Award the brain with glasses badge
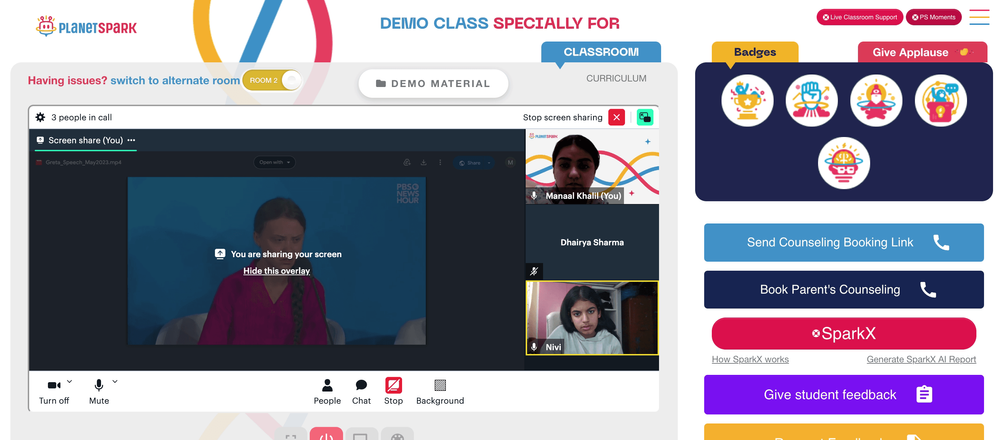1000x440 pixels. [x=844, y=163]
